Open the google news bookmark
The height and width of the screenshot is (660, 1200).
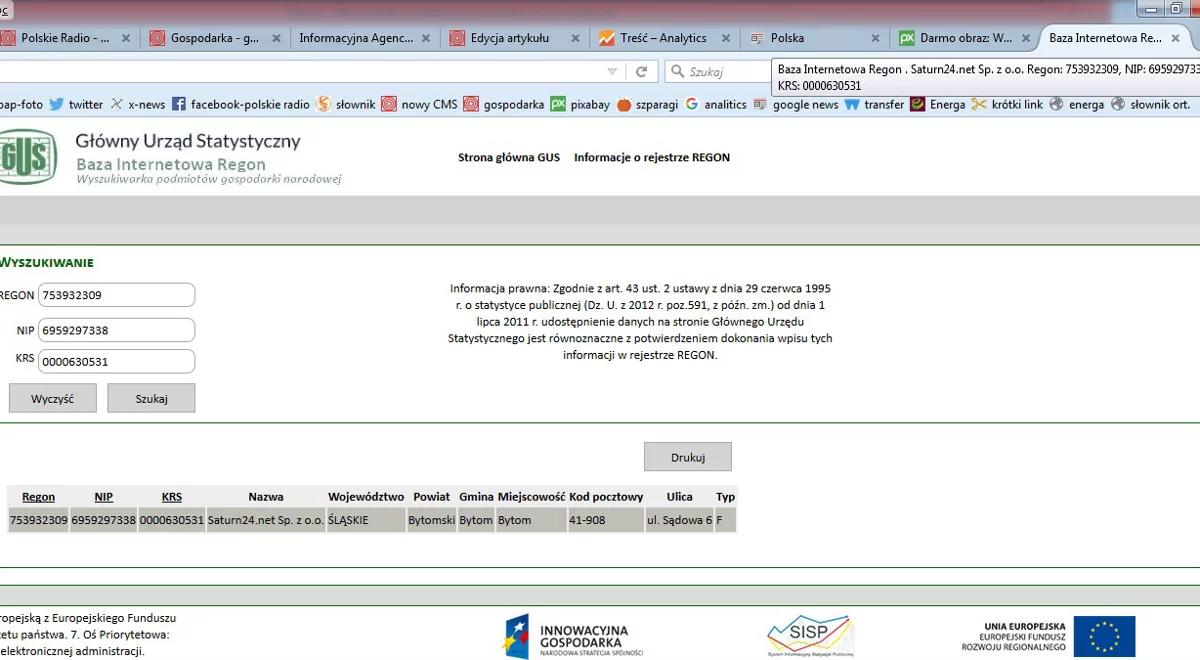tap(796, 104)
